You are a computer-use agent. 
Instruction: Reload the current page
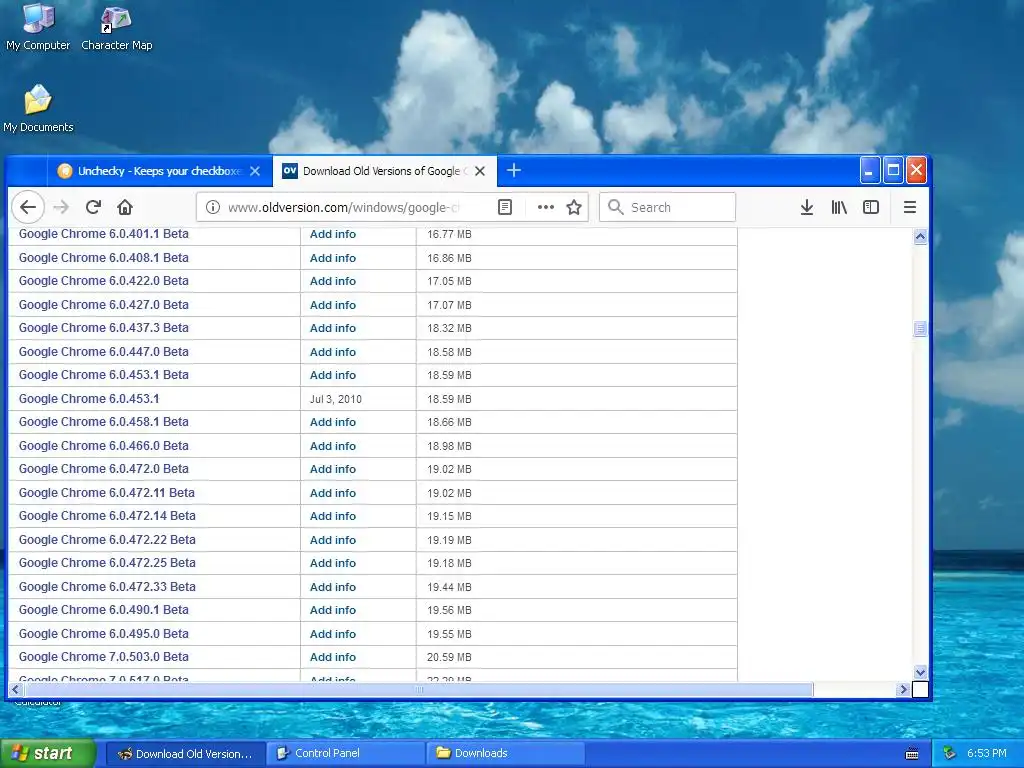pyautogui.click(x=93, y=207)
